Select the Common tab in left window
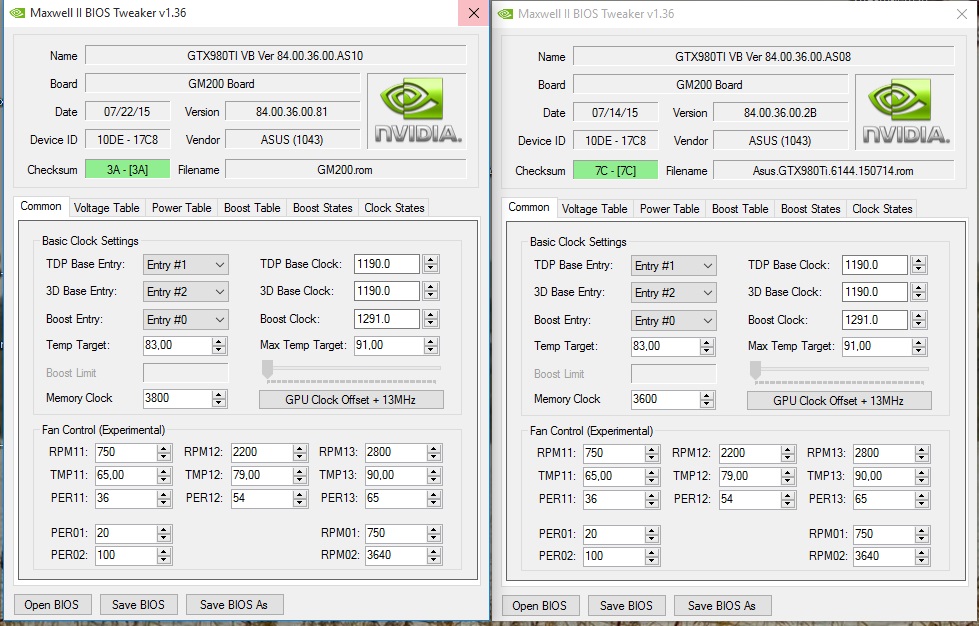979x626 pixels. 41,207
